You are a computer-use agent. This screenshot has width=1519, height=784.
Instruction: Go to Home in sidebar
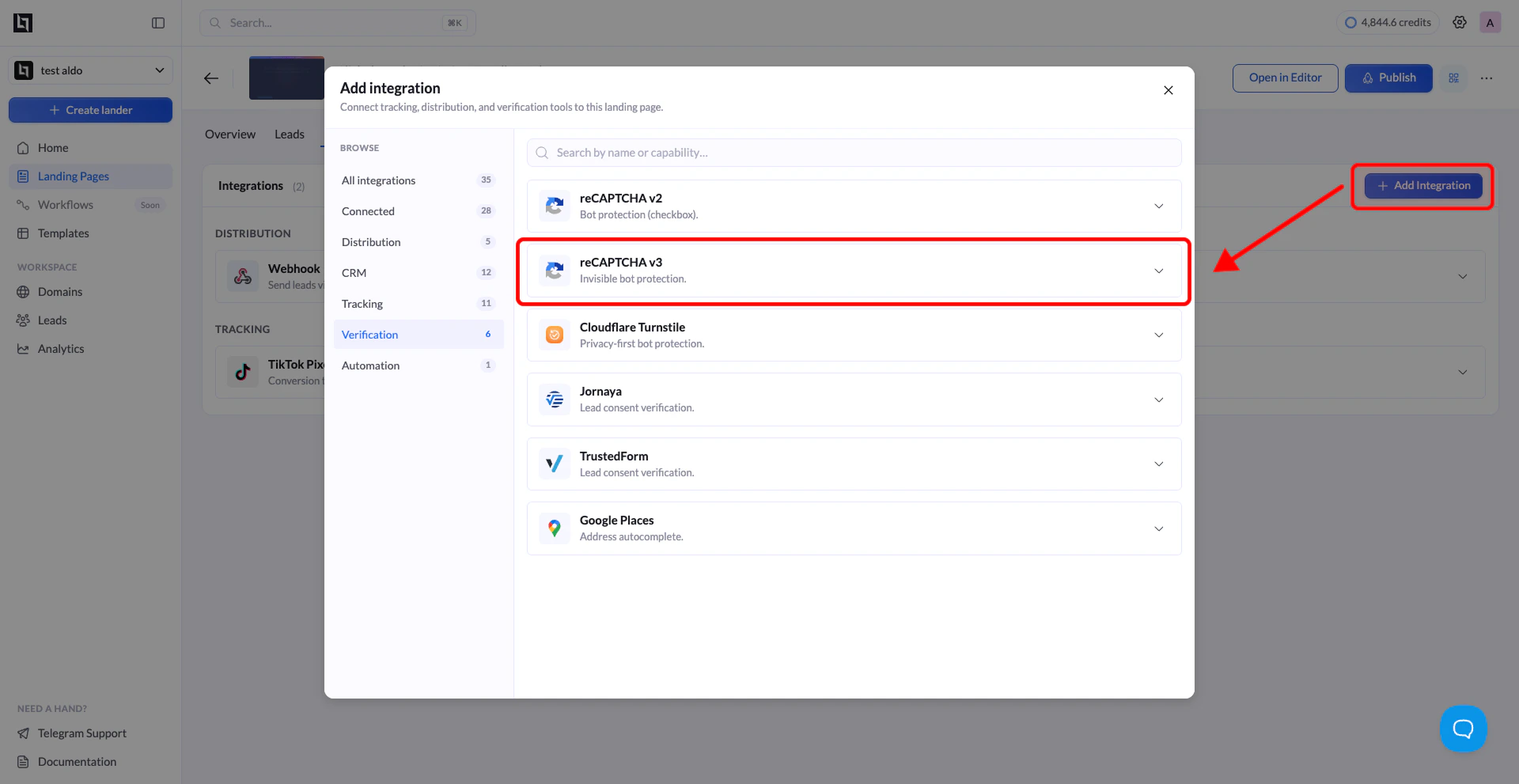click(90, 148)
